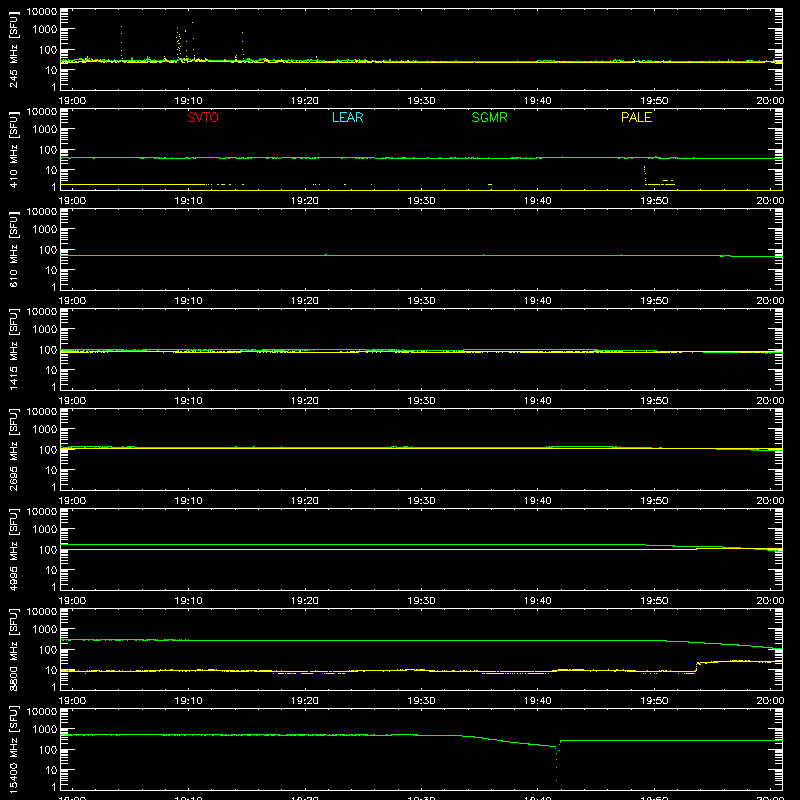800x800 pixels.
Task: Click the 19:30 tick under the 2695 MHz panel
Action: tap(421, 501)
